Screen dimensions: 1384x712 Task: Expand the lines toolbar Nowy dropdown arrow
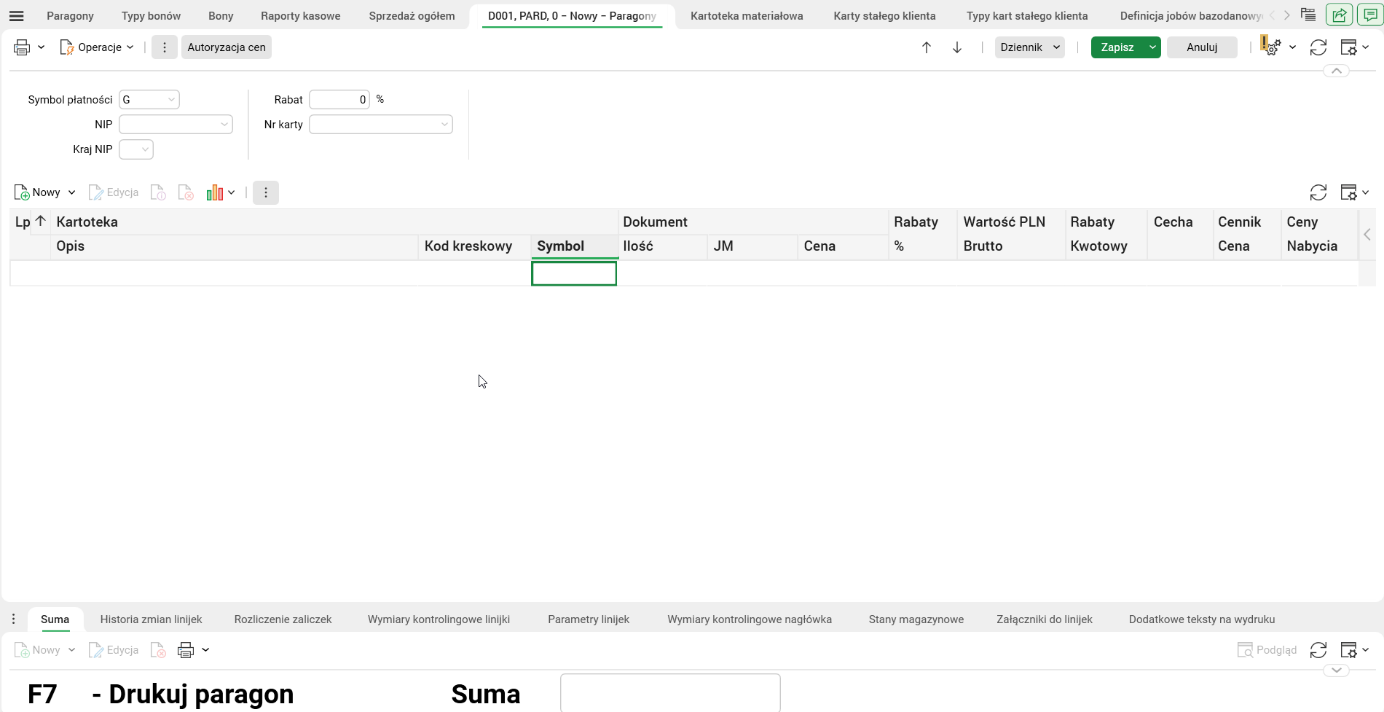pos(71,192)
